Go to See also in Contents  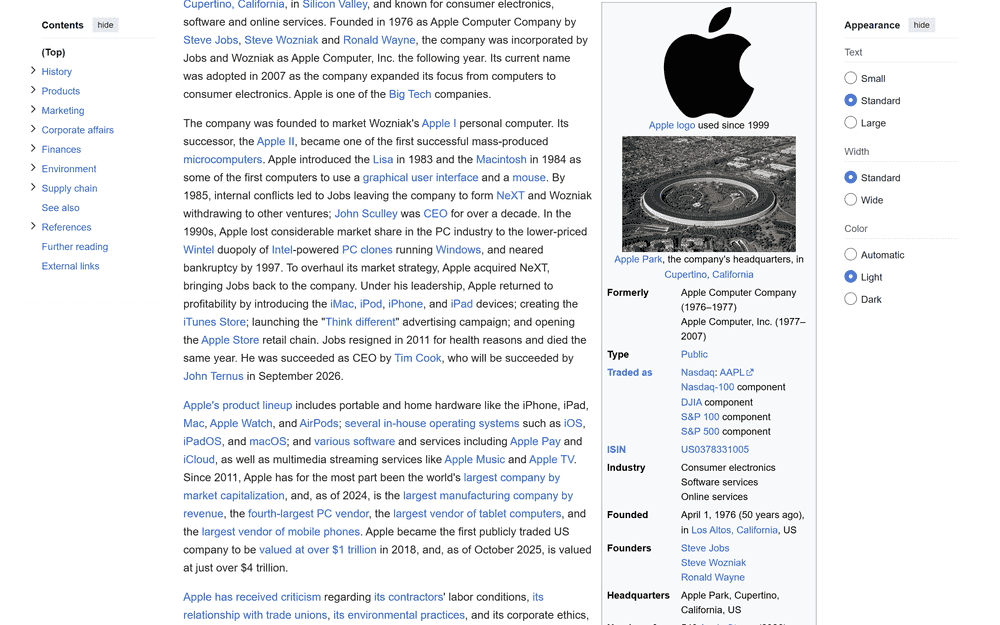[x=61, y=208]
